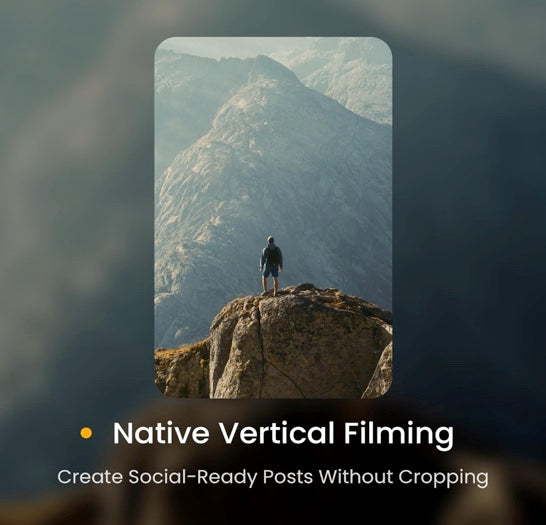Select the hiker standing on the rock

271,266
